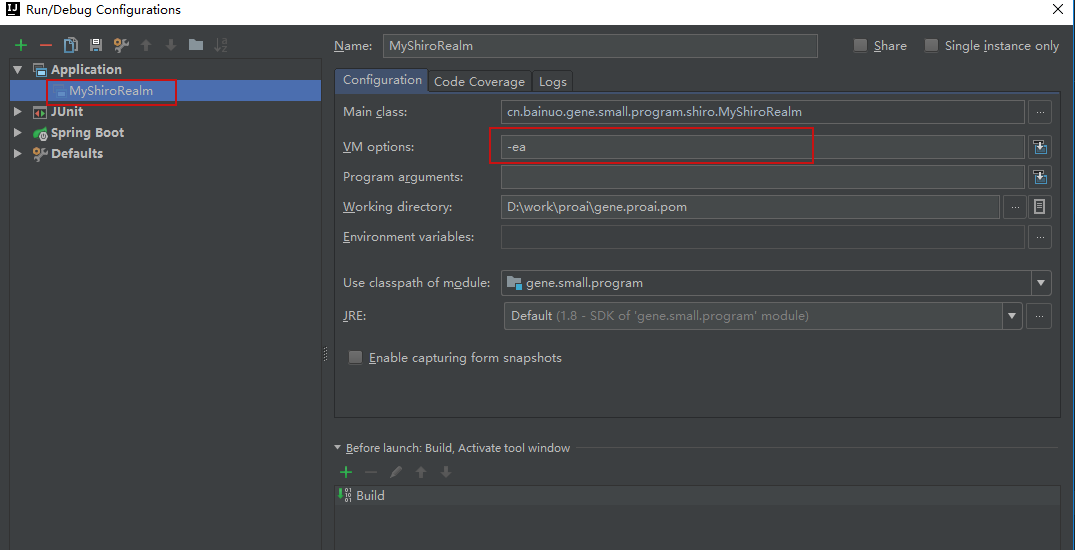Select MyShiroRealm configuration in tree

pos(110,91)
